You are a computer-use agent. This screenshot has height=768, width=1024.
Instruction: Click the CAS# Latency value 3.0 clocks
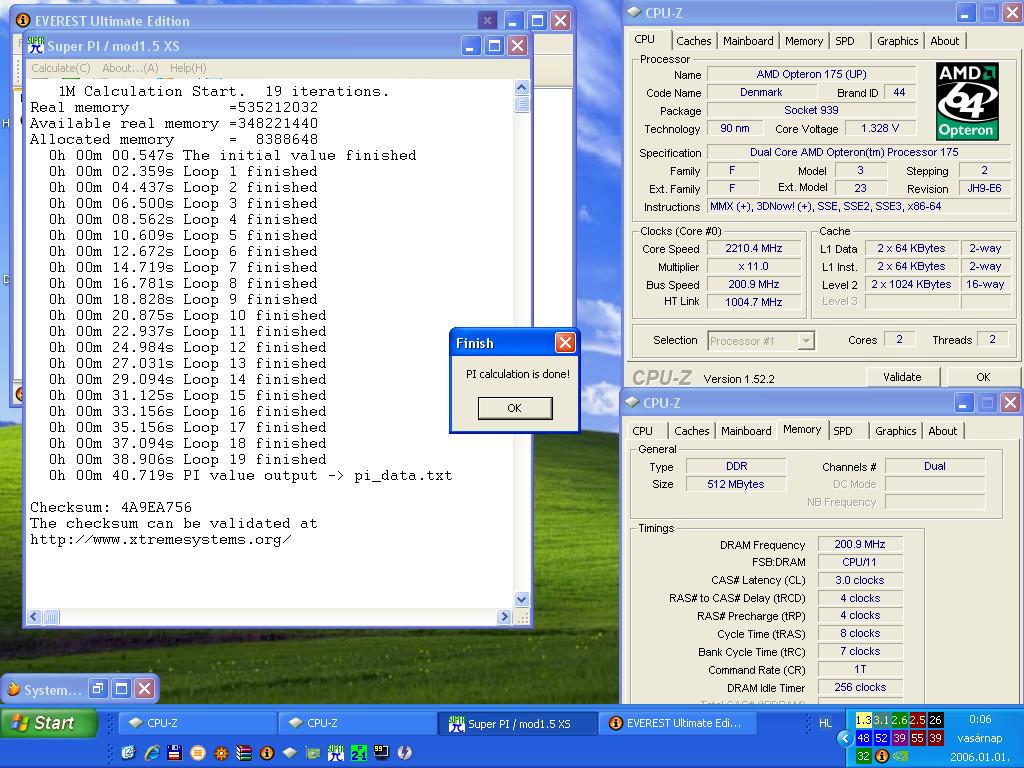click(859, 580)
